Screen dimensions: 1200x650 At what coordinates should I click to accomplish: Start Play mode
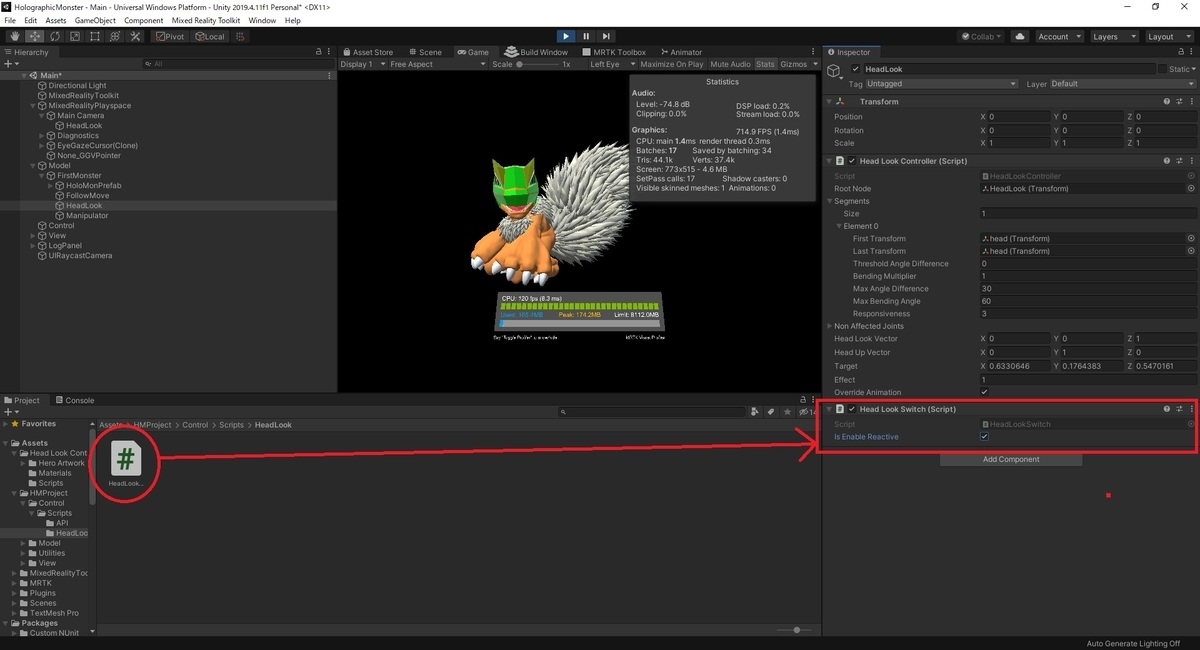point(565,36)
